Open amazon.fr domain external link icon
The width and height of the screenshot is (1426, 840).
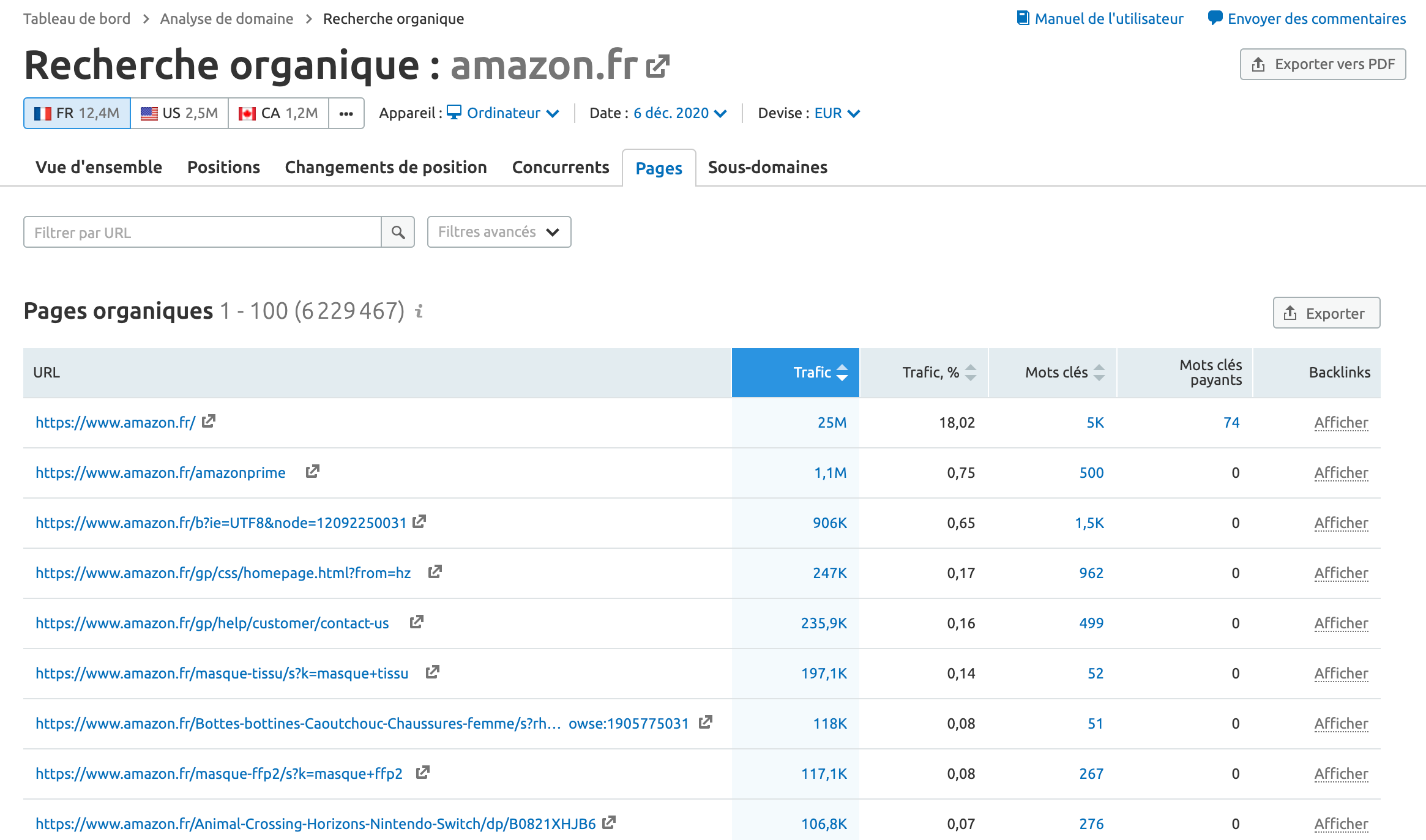click(657, 66)
